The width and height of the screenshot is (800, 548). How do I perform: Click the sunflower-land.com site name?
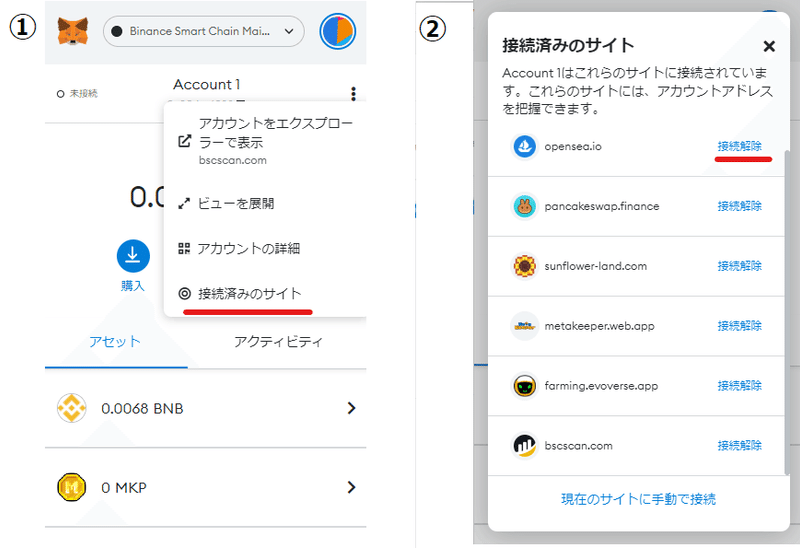tap(596, 266)
